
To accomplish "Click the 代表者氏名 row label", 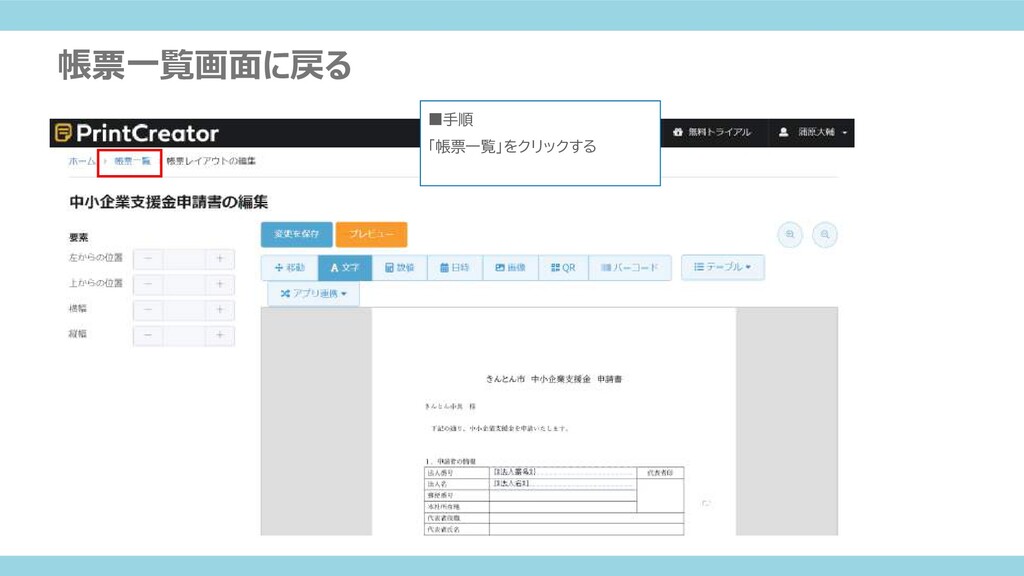I will (x=443, y=530).
